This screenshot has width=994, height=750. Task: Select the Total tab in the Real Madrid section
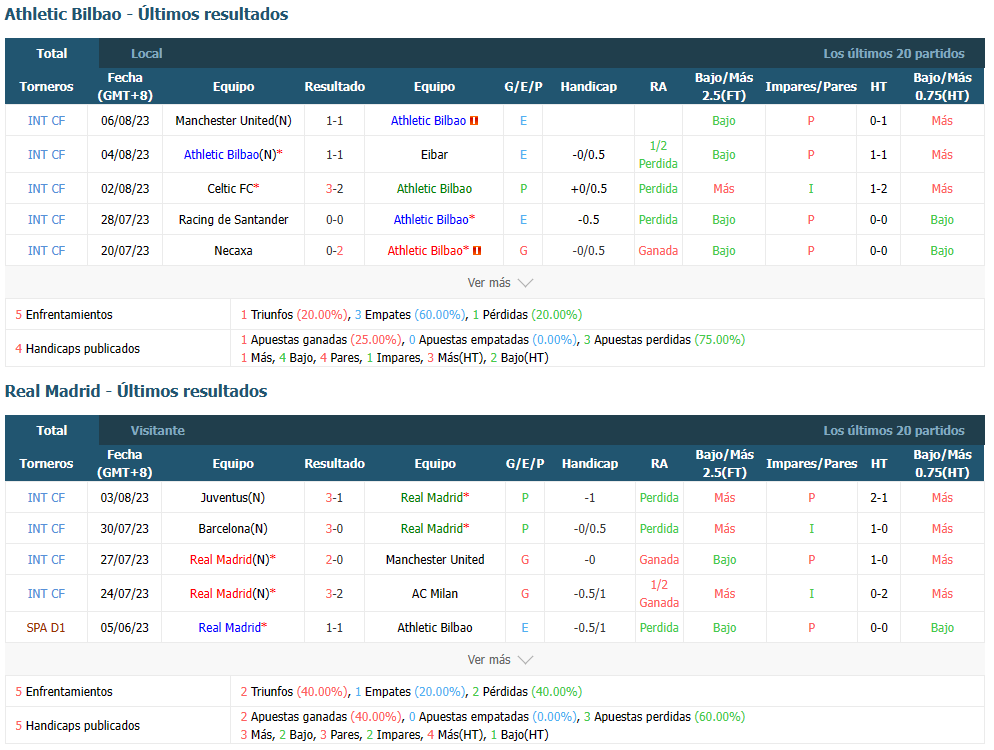pyautogui.click(x=52, y=430)
